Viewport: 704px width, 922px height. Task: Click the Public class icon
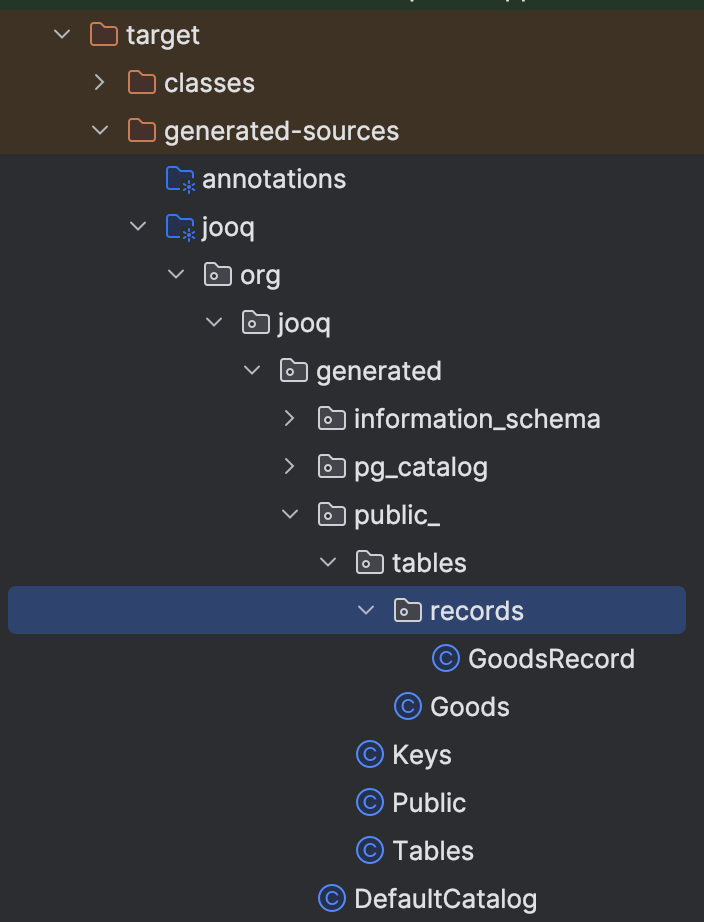[x=370, y=803]
